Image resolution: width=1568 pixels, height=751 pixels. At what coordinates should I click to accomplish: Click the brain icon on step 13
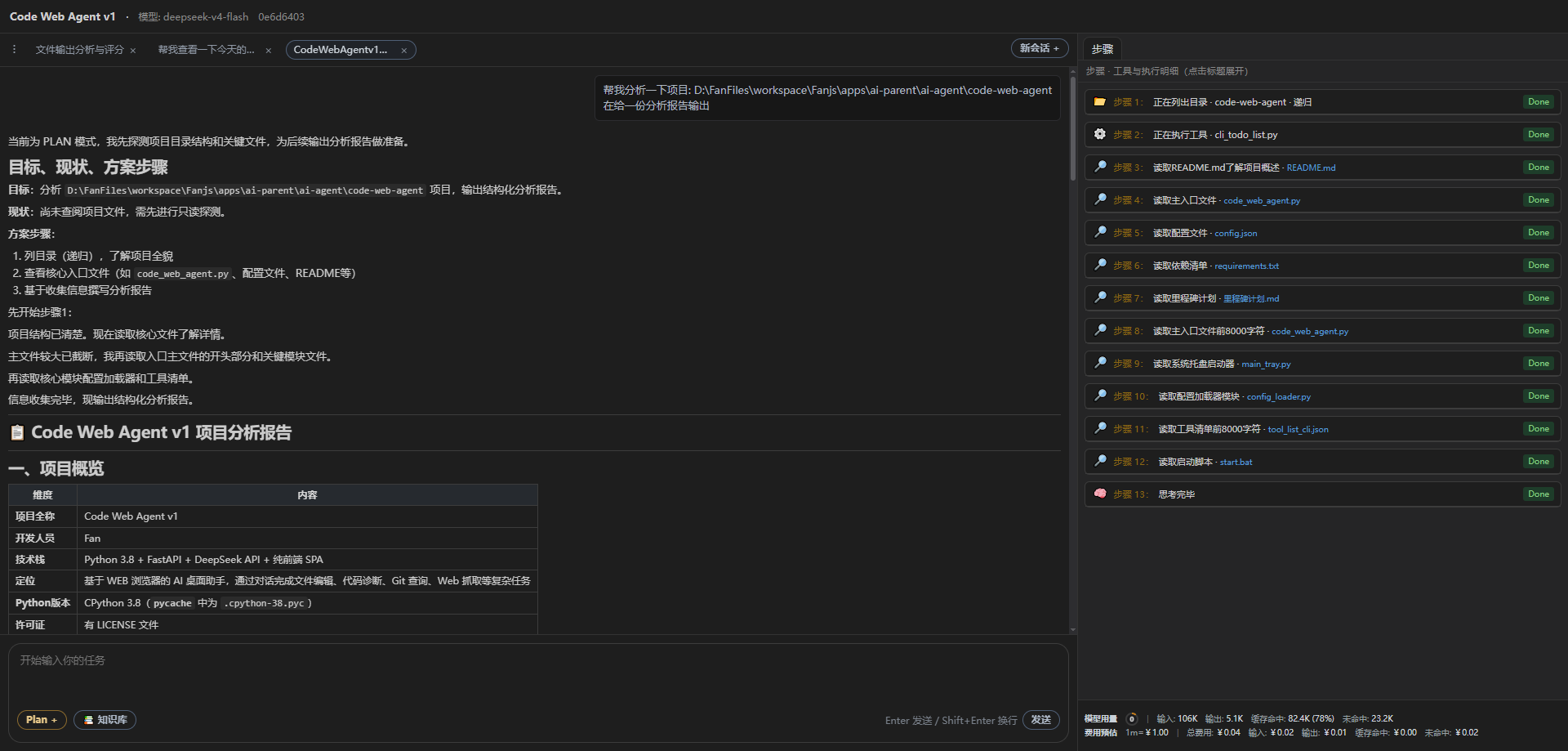point(1100,494)
